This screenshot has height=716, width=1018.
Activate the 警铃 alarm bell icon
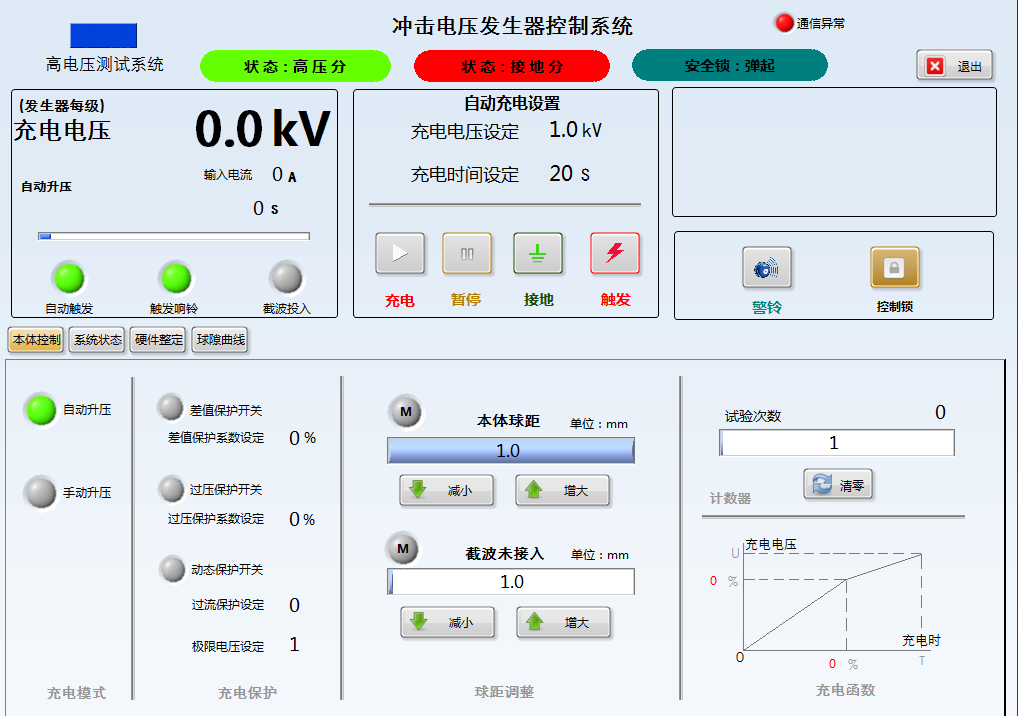click(767, 268)
